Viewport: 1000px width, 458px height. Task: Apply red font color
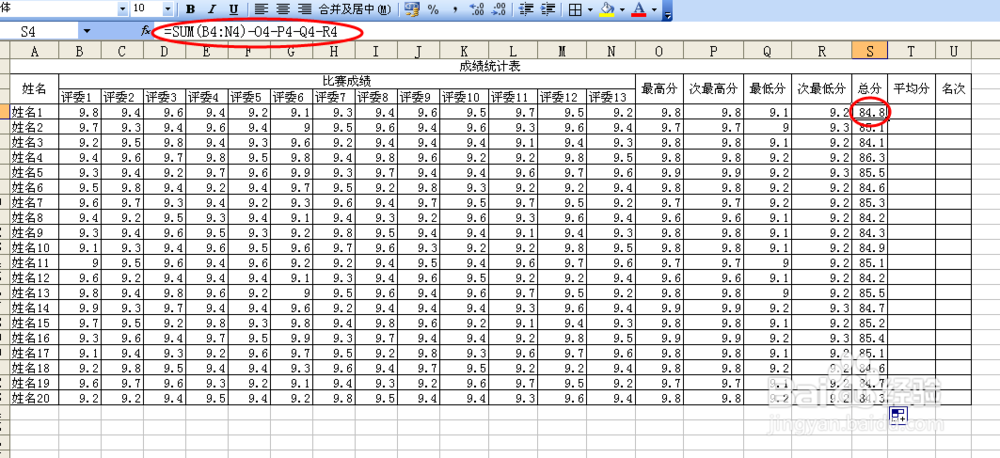[x=640, y=9]
